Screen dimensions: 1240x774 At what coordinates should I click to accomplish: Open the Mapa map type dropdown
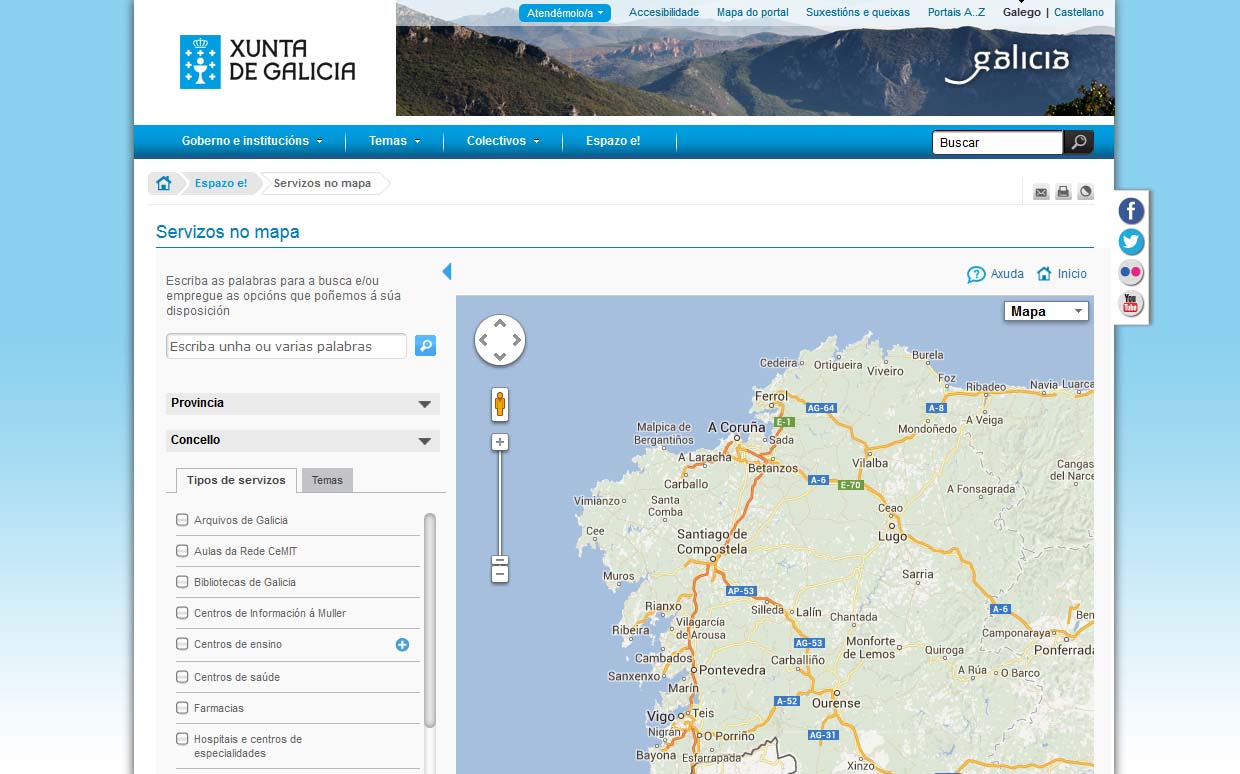point(1046,311)
